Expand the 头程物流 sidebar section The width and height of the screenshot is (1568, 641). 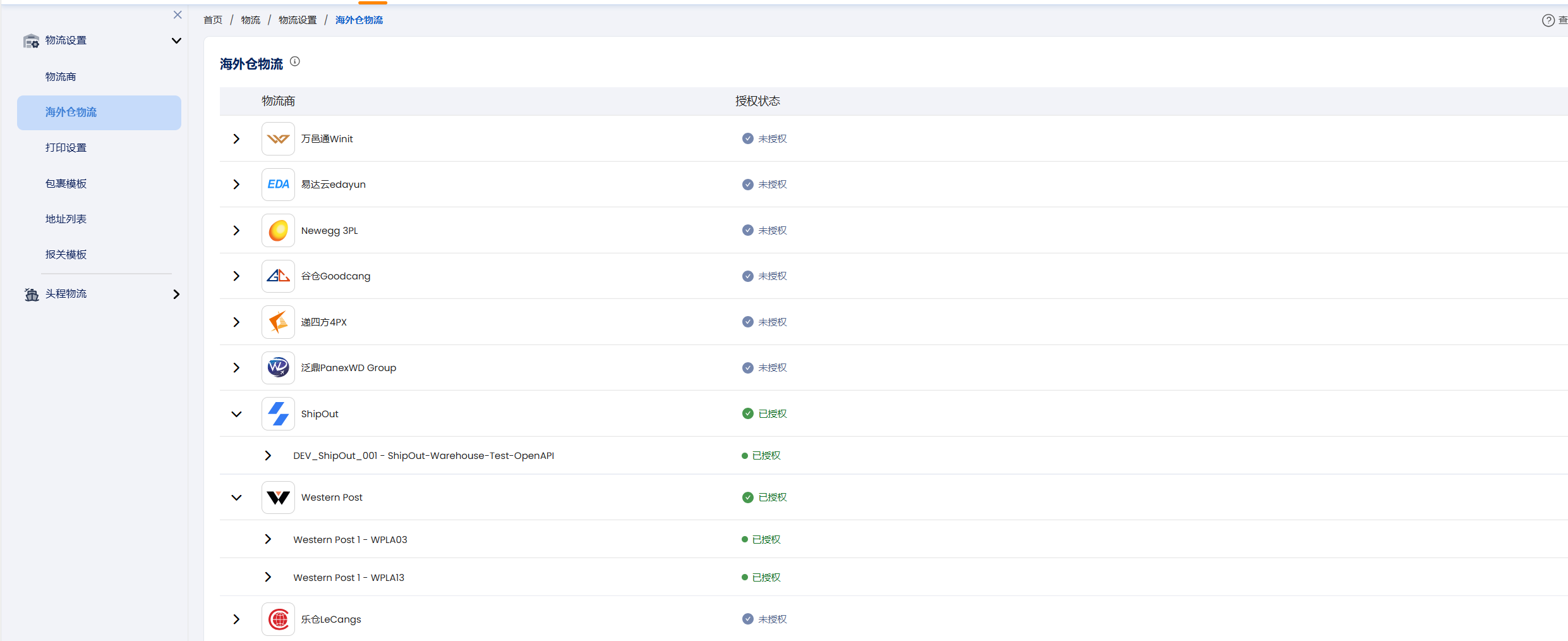tap(176, 294)
